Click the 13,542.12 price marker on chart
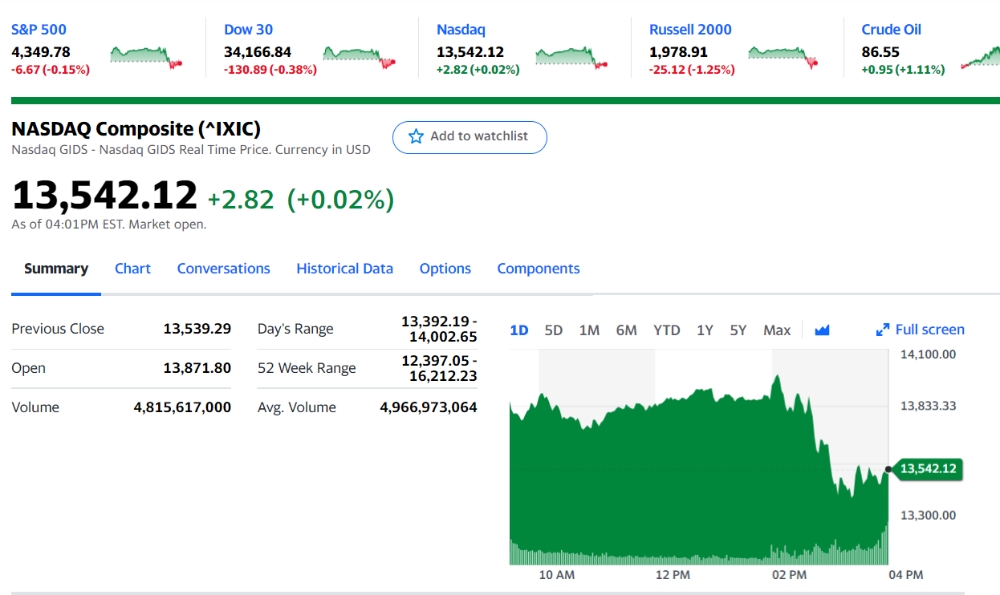This screenshot has width=1000, height=595. pos(928,469)
